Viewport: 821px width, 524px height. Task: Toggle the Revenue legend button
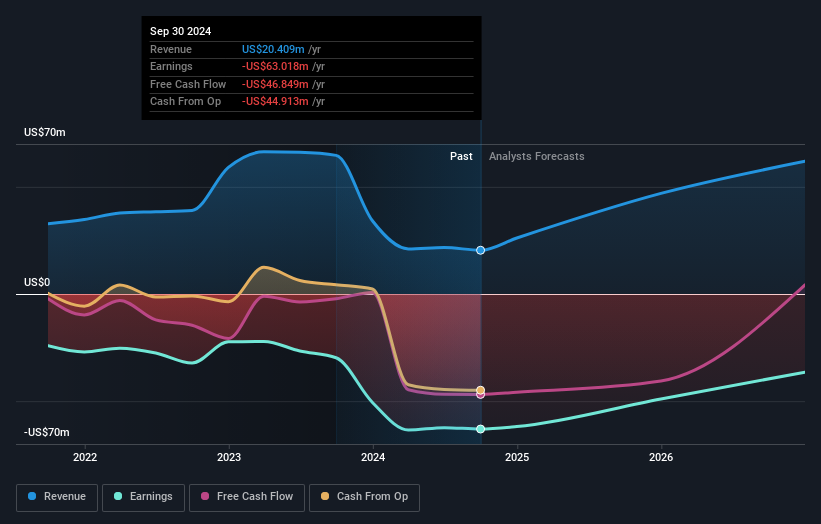coord(57,497)
